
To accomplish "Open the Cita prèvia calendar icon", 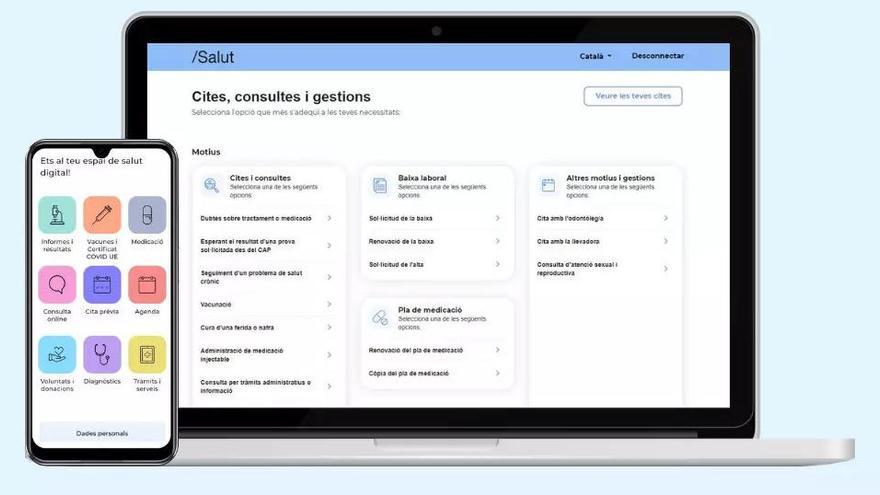I will click(102, 285).
